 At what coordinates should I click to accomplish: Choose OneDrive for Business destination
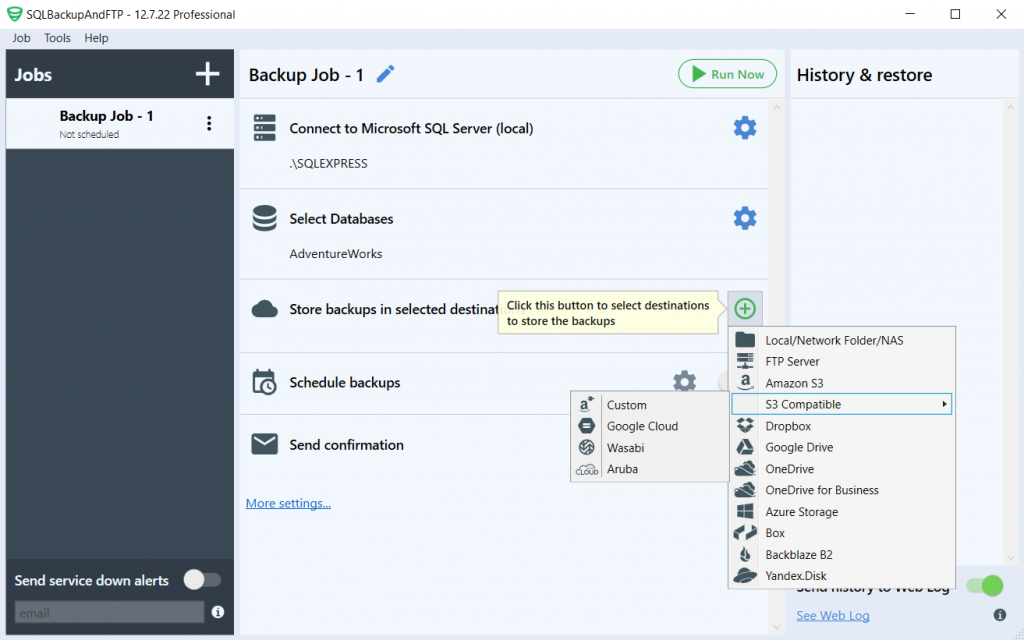click(x=842, y=490)
